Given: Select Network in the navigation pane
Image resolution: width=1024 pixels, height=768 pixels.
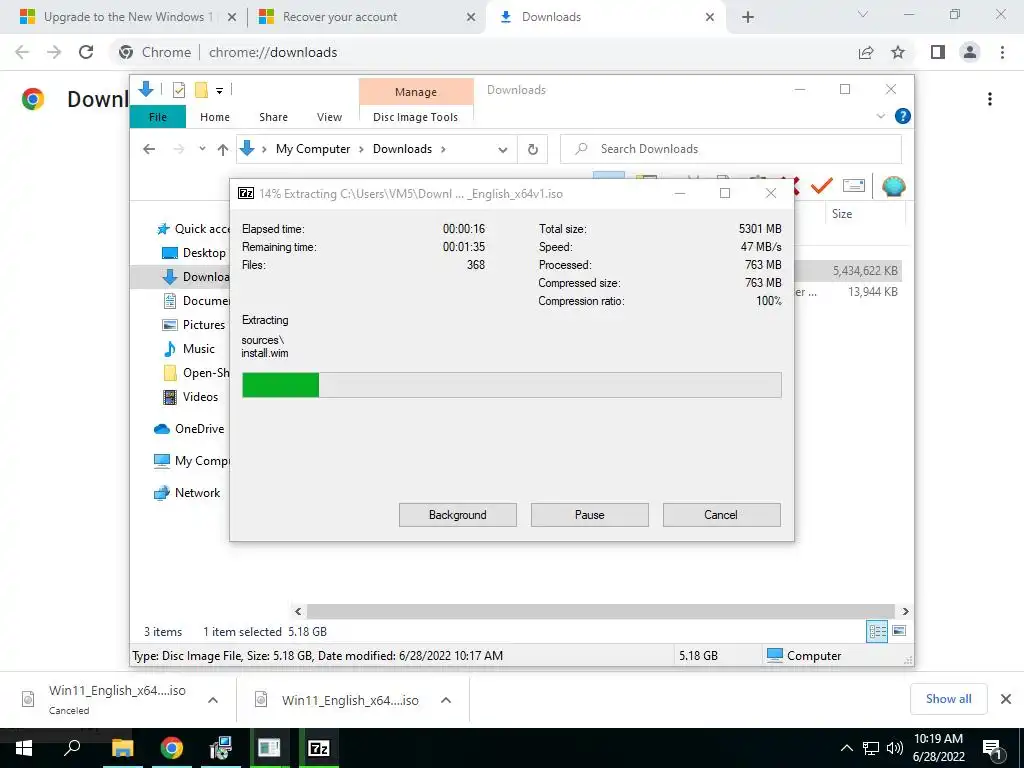Looking at the screenshot, I should click(x=187, y=492).
